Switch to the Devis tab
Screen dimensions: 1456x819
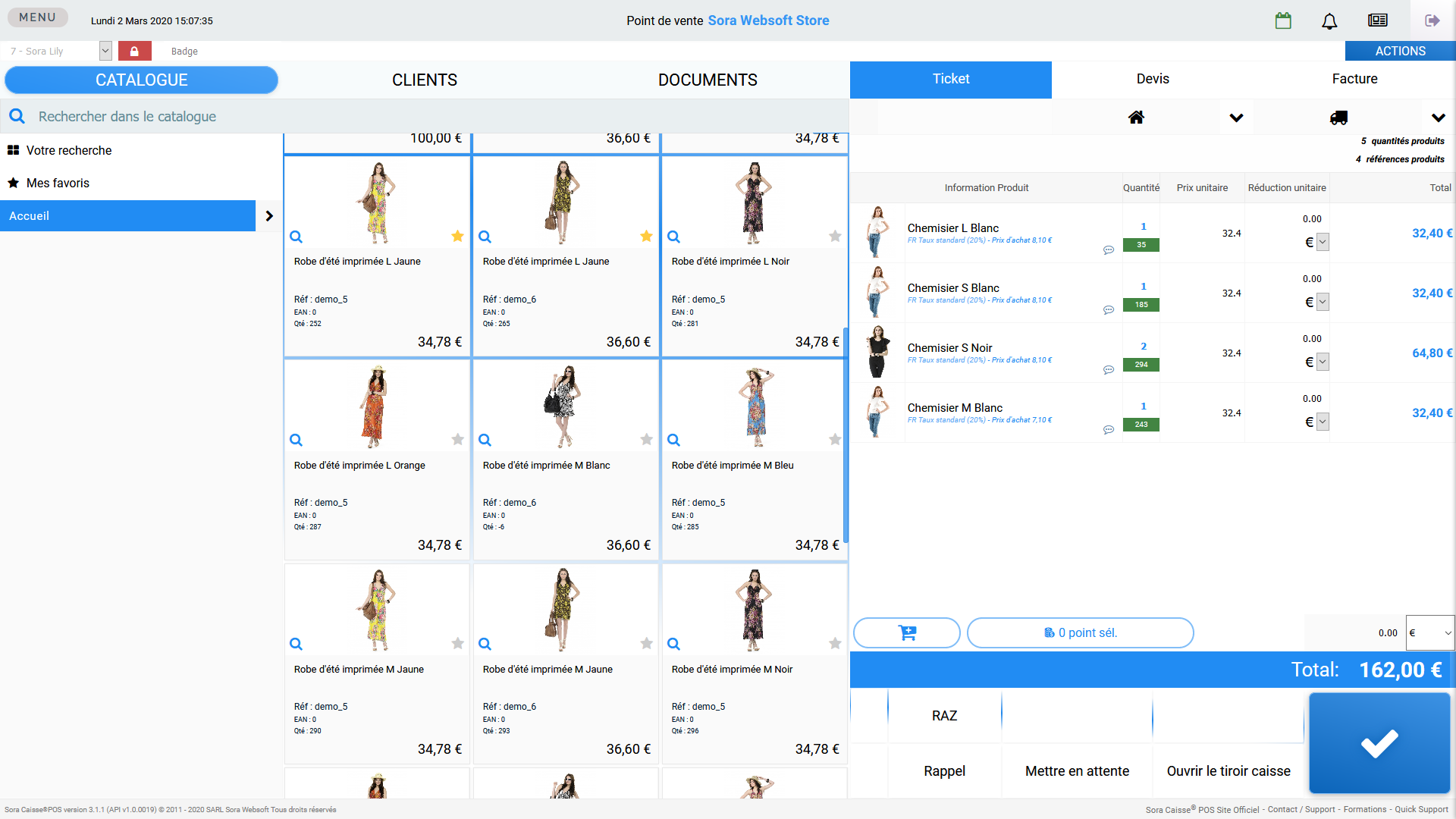pos(1152,79)
